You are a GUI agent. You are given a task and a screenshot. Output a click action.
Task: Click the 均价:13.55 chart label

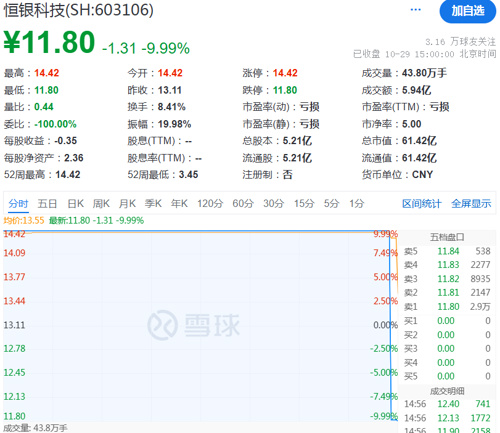point(24,220)
